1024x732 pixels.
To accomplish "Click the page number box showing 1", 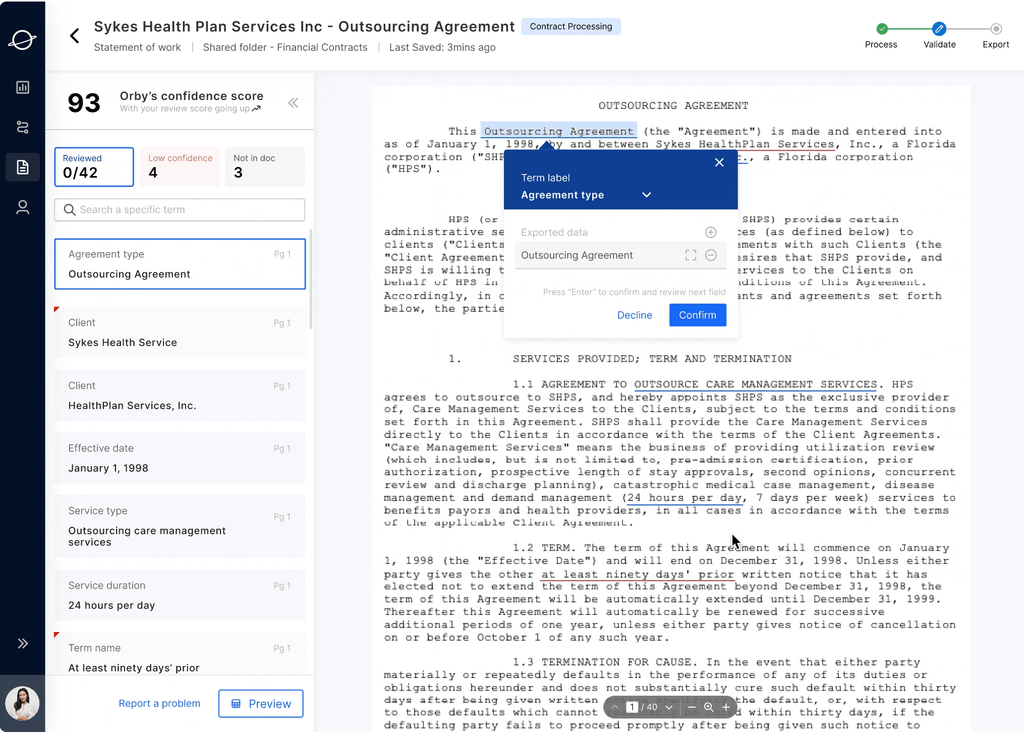I will 632,707.
